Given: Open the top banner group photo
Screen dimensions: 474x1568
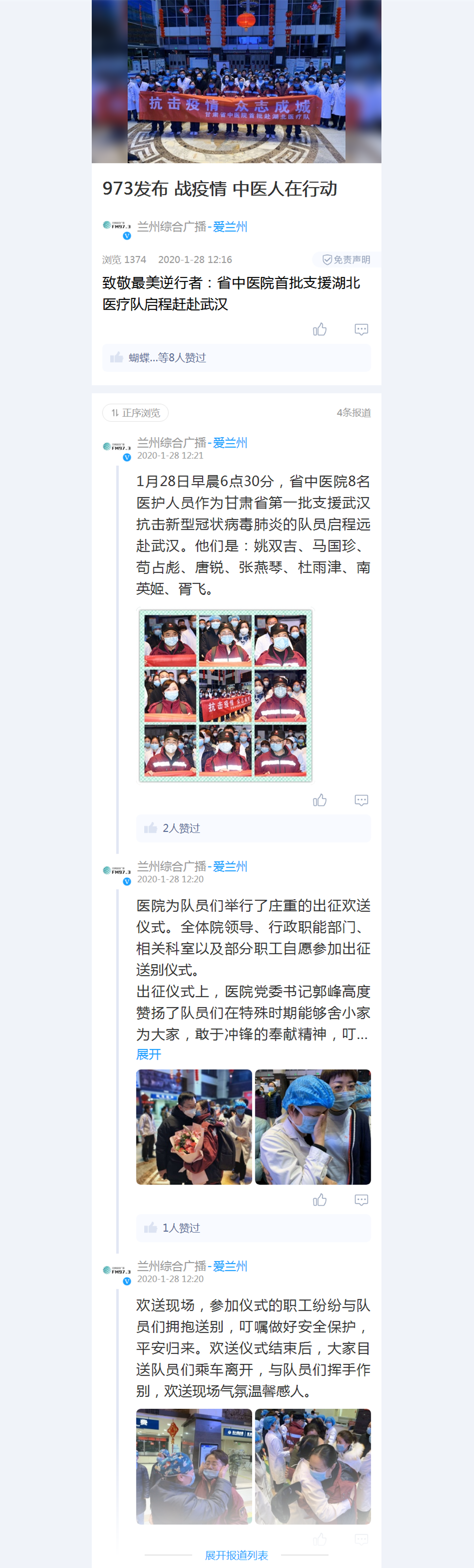Looking at the screenshot, I should click(x=236, y=81).
